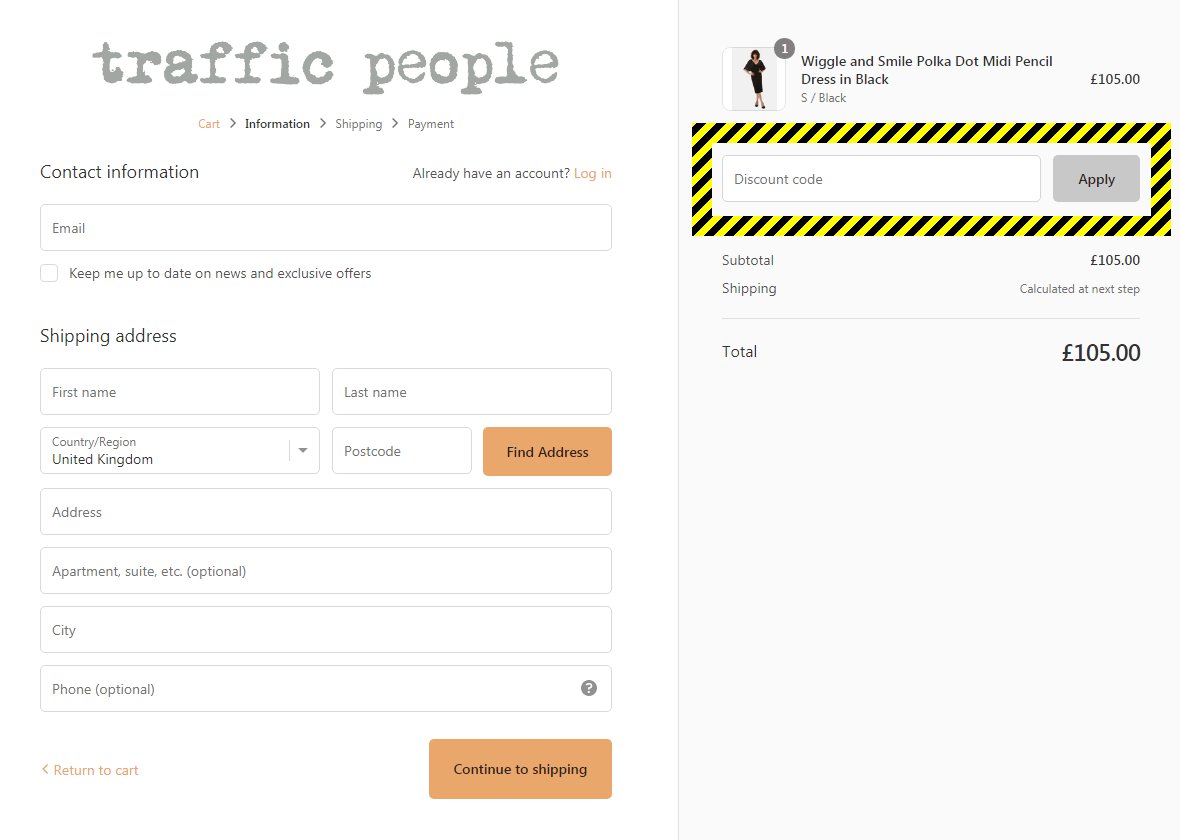Click the Return to cart link
The width and height of the screenshot is (1180, 840).
tap(90, 770)
